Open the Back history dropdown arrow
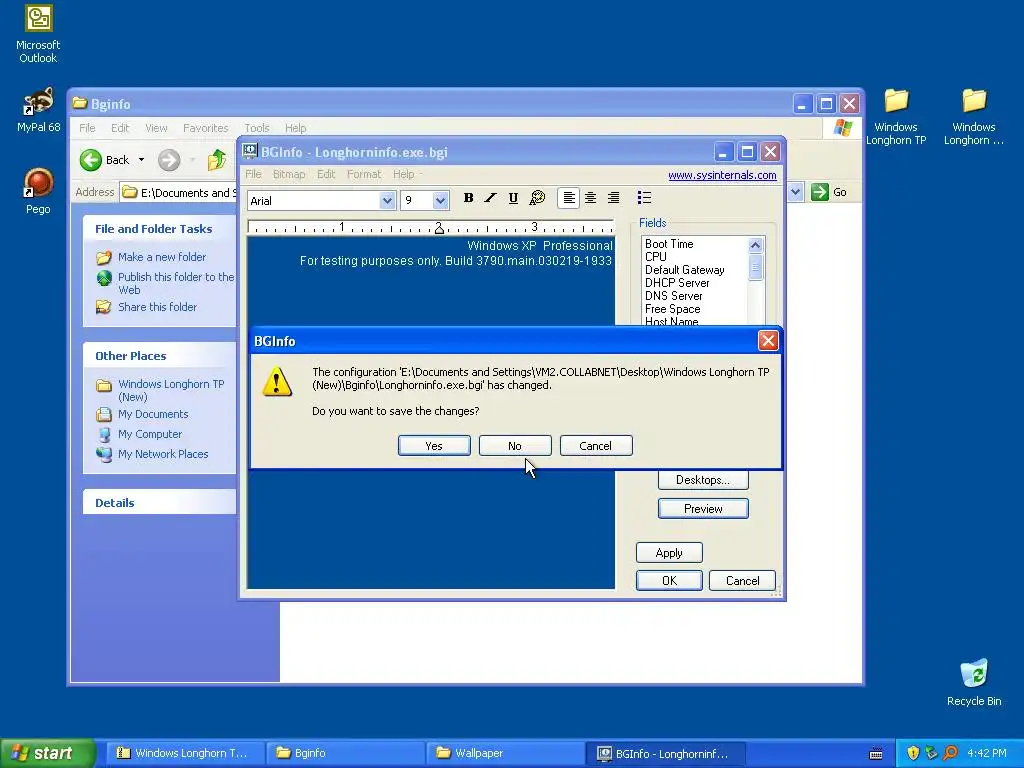This screenshot has height=768, width=1024. (x=141, y=160)
